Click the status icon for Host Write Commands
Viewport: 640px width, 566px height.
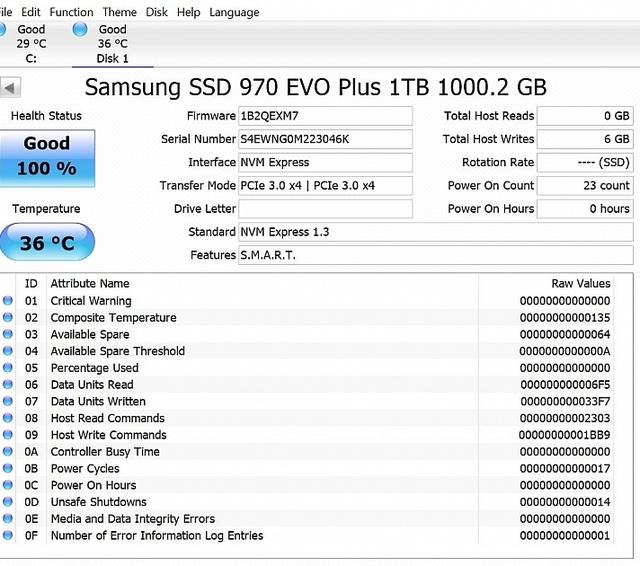coord(8,435)
